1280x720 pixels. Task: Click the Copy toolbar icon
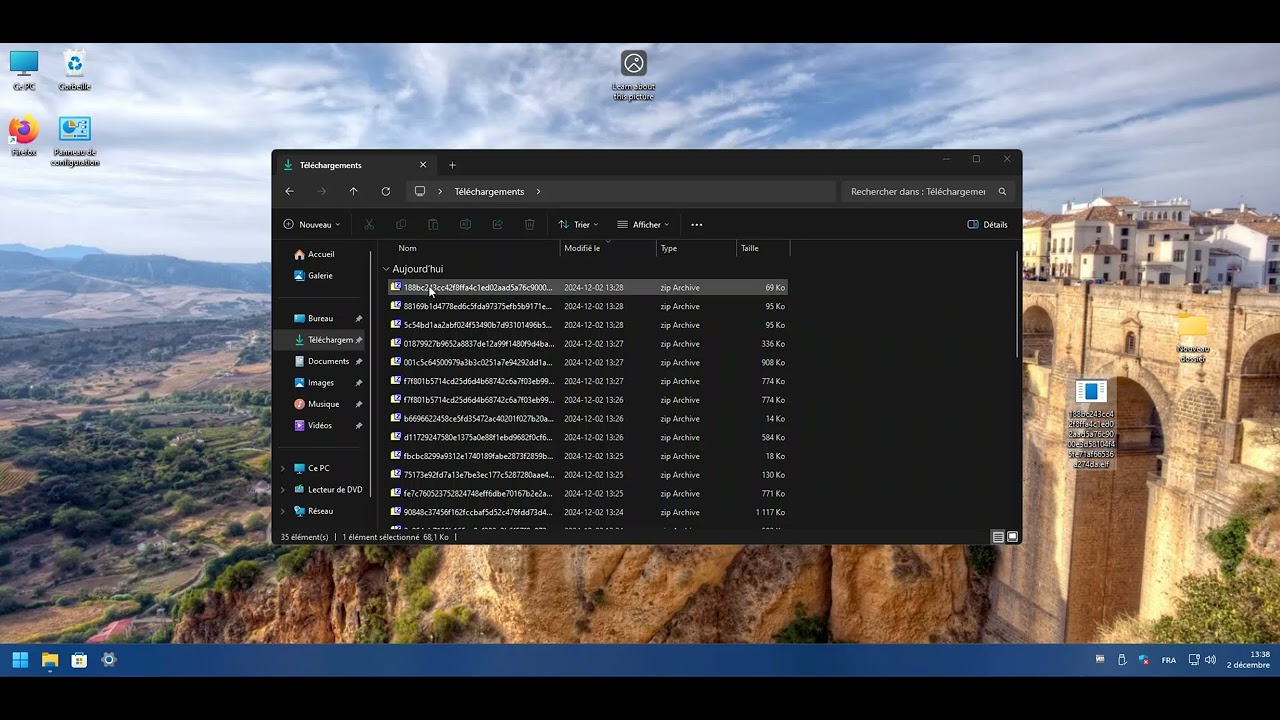(401, 225)
